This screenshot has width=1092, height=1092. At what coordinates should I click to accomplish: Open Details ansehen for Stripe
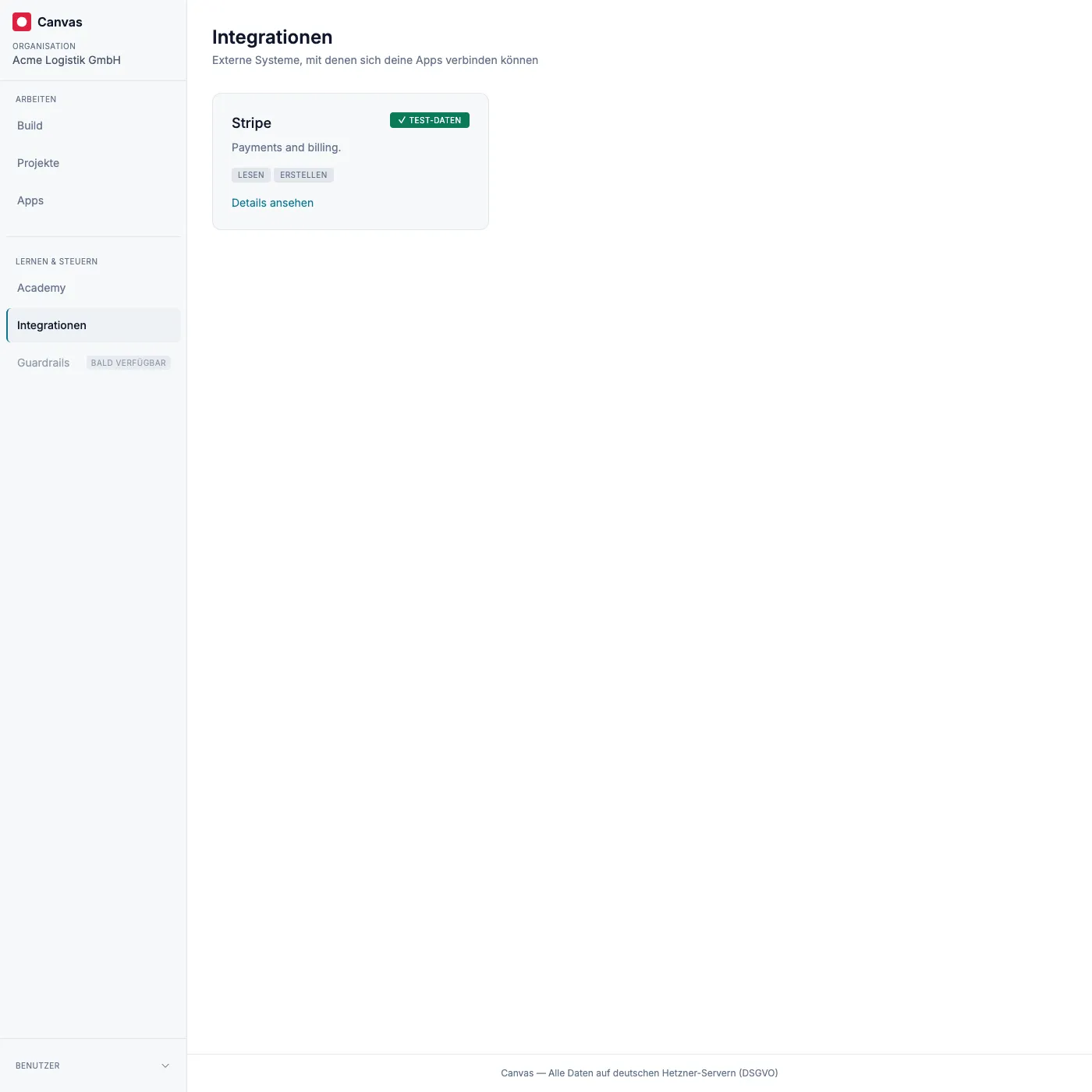[272, 203]
